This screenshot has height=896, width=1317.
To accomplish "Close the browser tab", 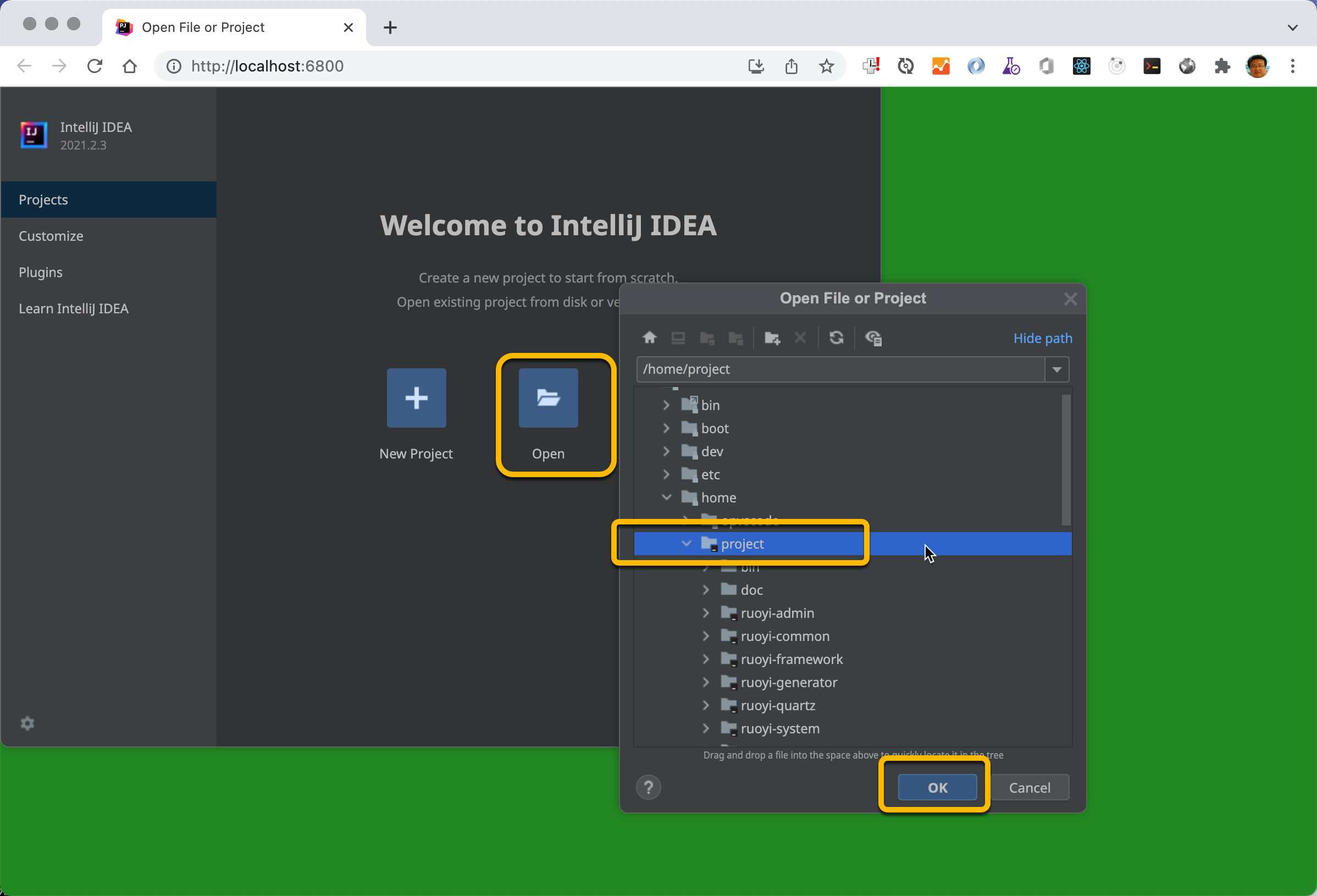I will tap(348, 27).
